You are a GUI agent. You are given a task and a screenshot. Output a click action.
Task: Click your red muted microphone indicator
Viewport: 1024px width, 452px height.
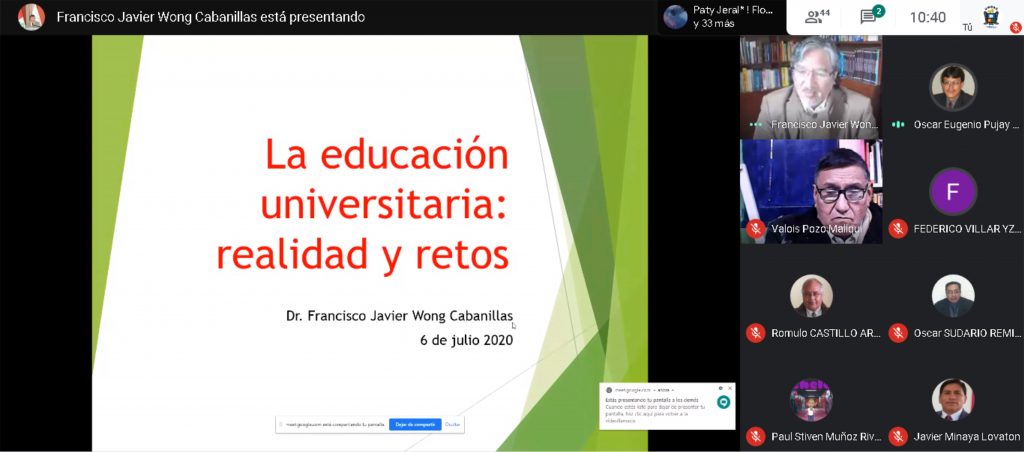pos(1016,27)
